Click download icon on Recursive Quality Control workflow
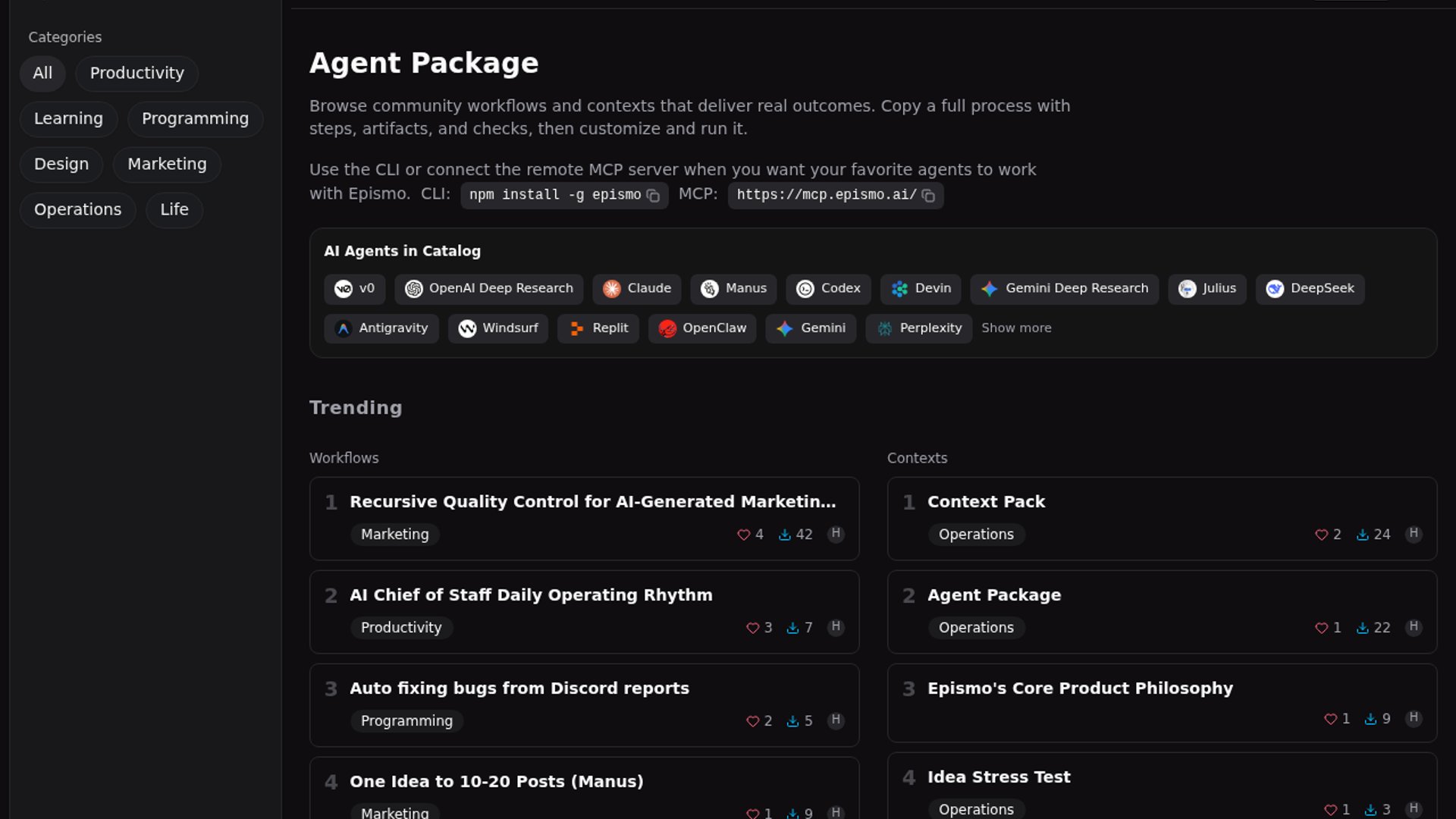 [785, 535]
